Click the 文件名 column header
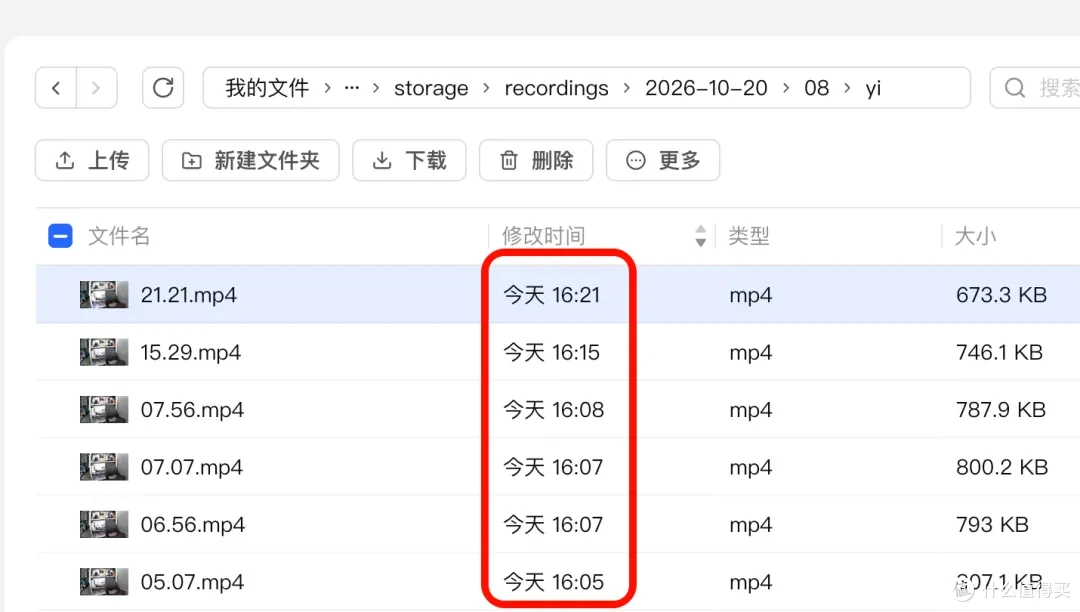The width and height of the screenshot is (1080, 612). pyautogui.click(x=119, y=236)
